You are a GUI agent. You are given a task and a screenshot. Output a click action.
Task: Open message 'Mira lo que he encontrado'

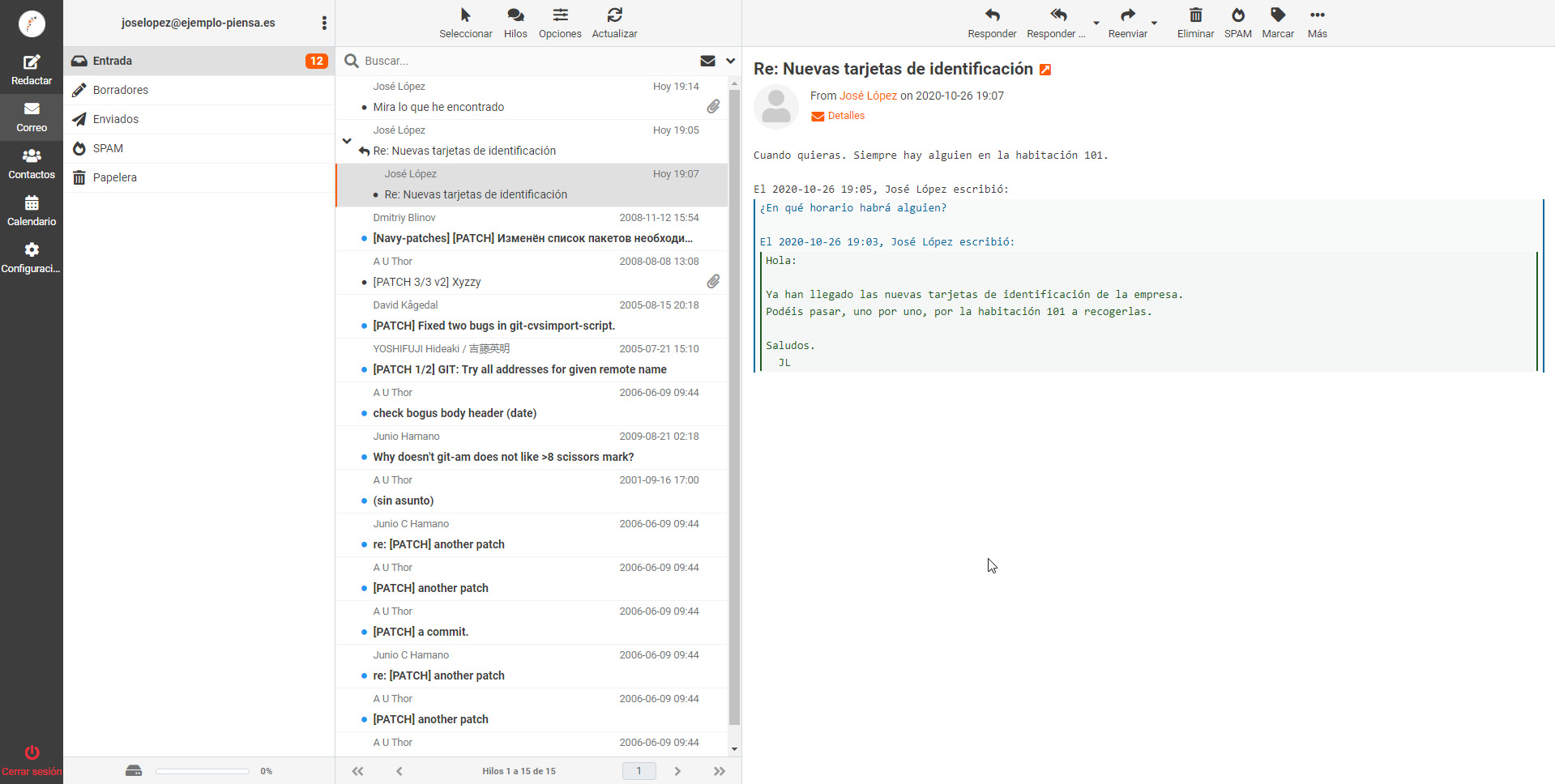(x=532, y=97)
